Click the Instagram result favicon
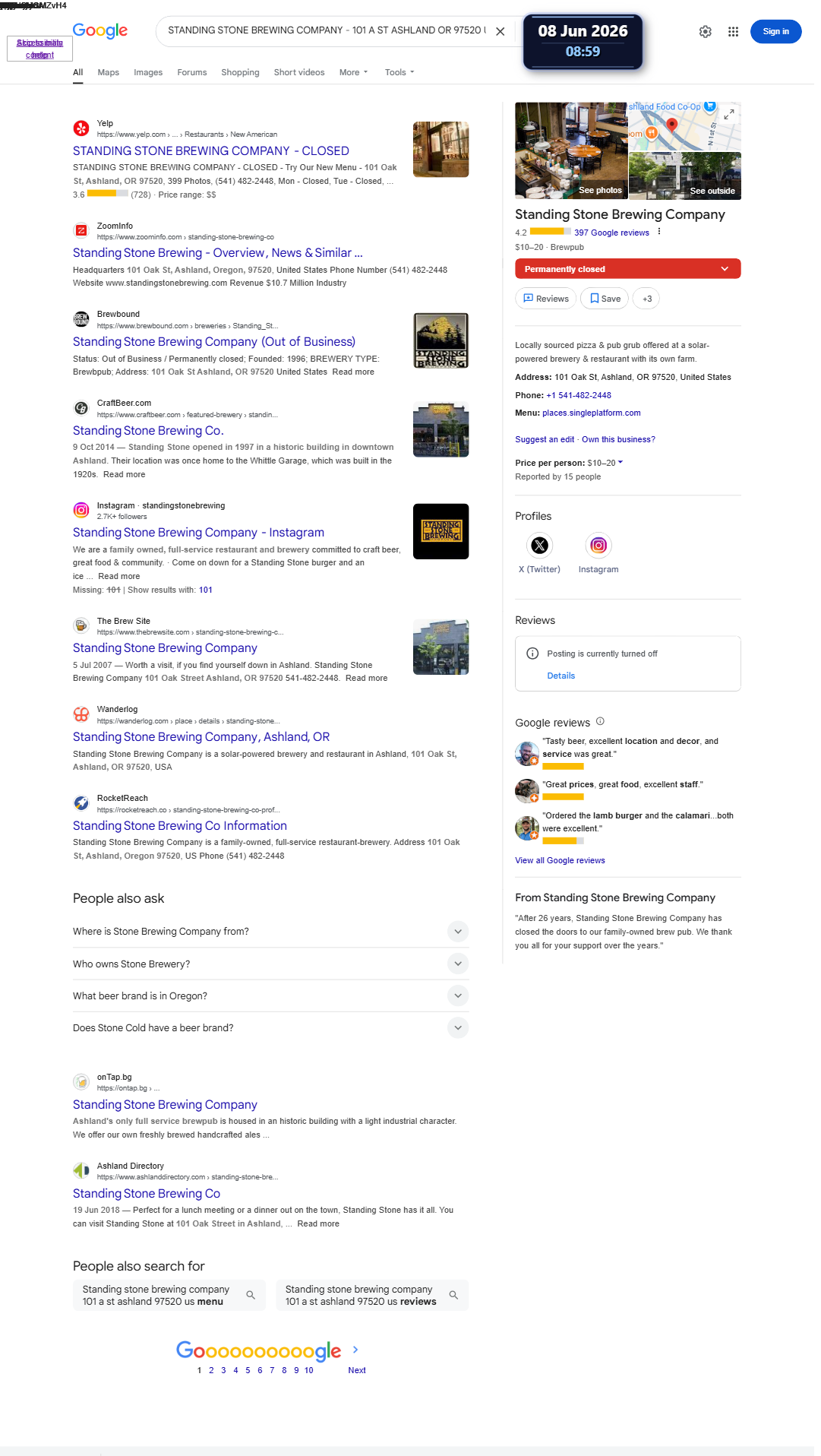Screen dimensions: 821x1456 [81, 510]
